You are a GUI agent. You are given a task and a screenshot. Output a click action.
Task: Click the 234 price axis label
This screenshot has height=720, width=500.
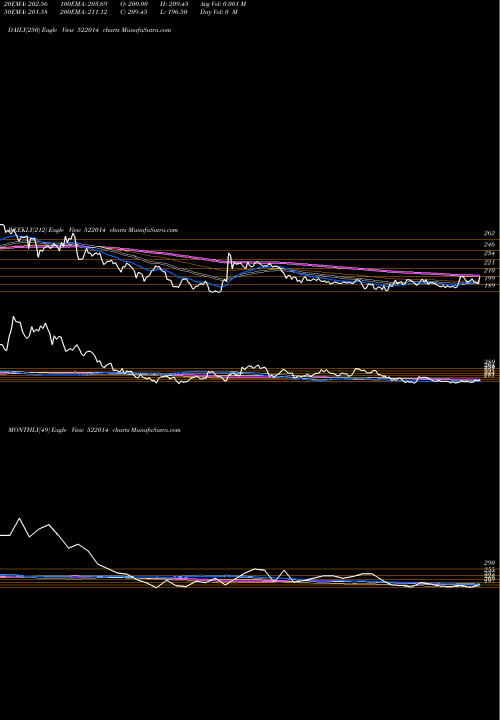489,253
